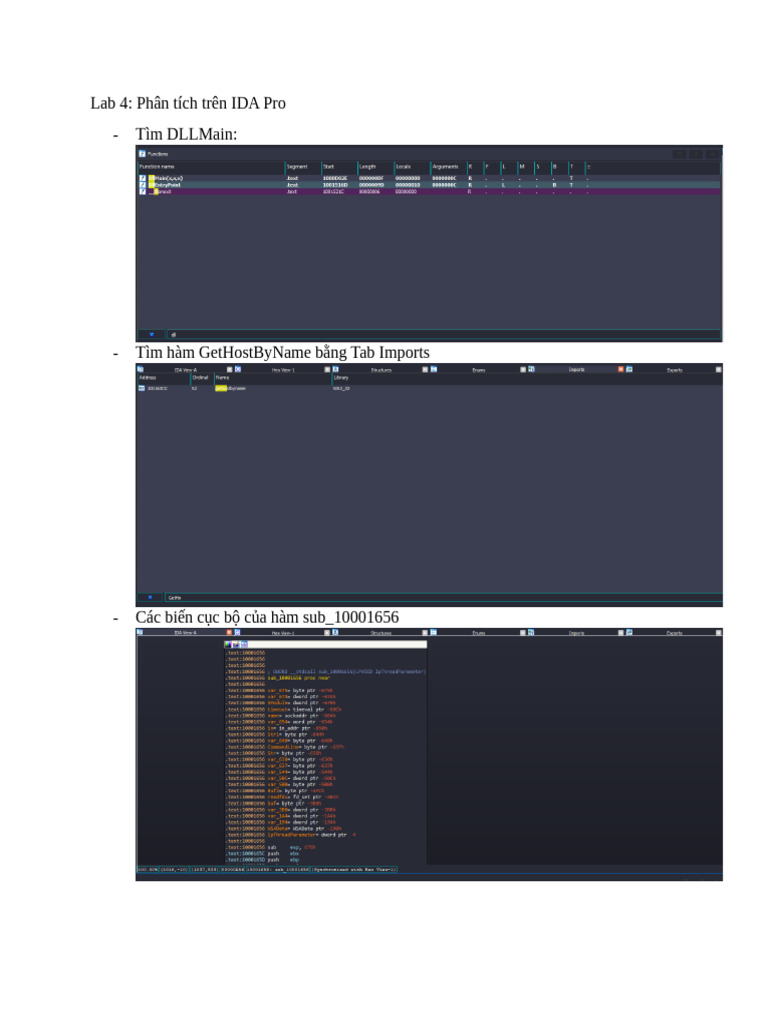Close the Imports tab with red X
Viewport: 768px width, 1024px height.
(x=621, y=370)
